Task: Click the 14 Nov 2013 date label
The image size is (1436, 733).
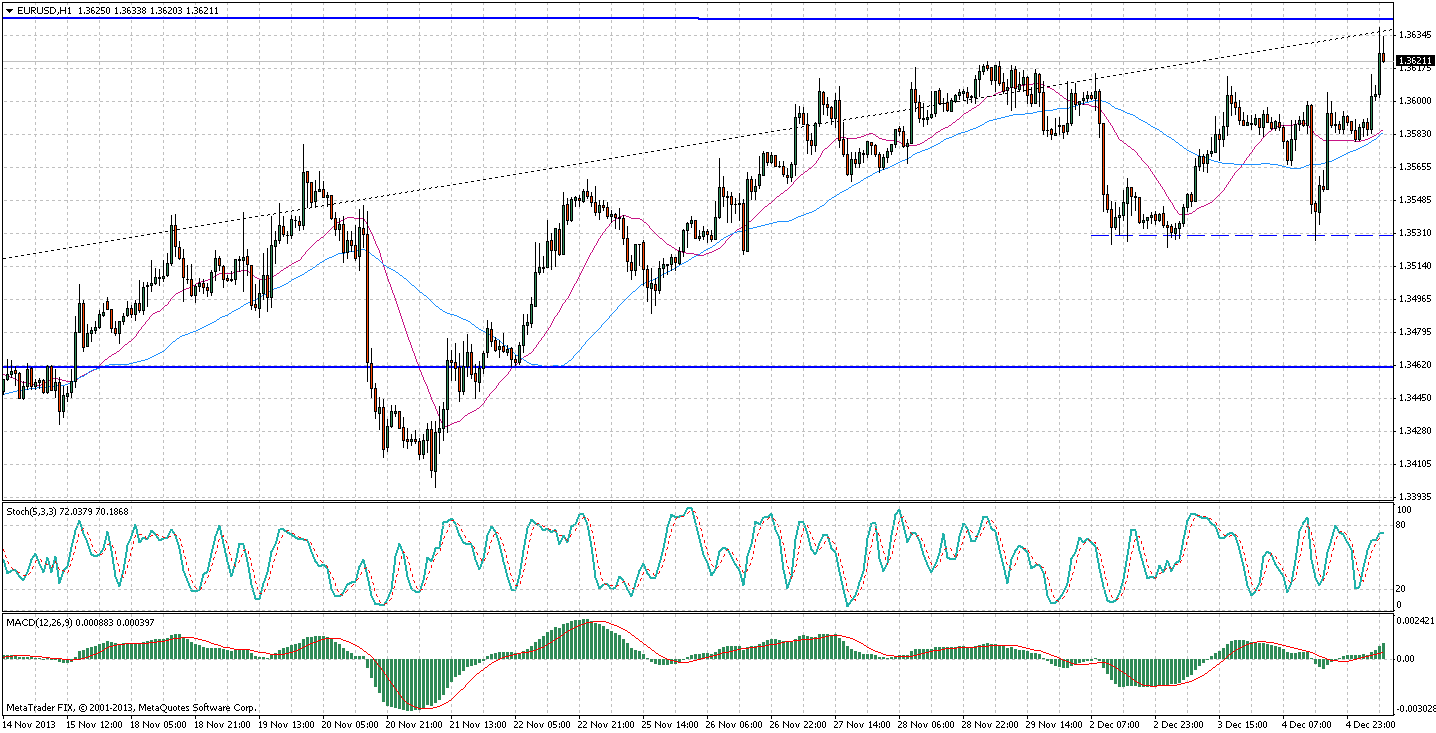Action: click(28, 722)
